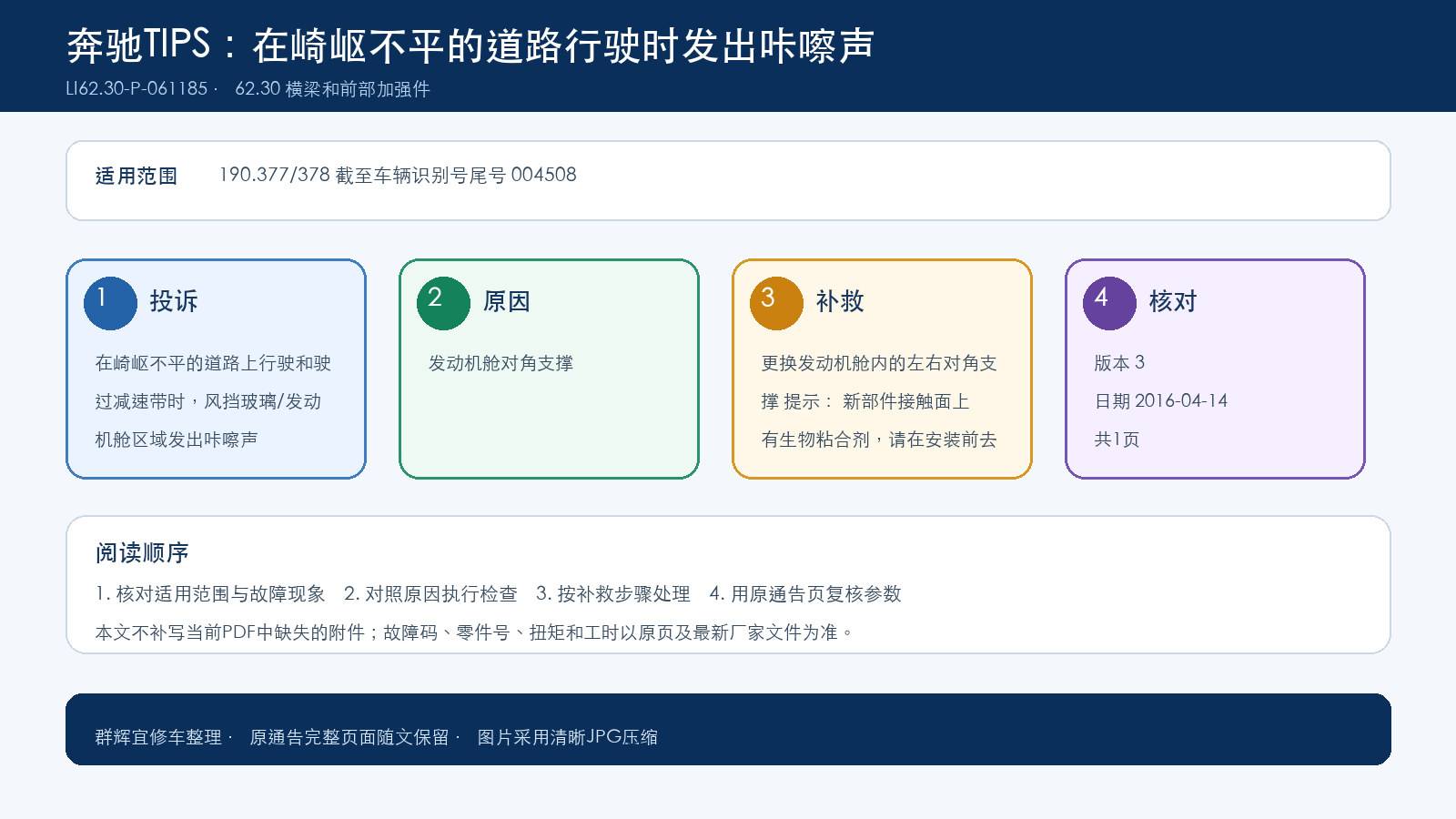
Task: Click the 适用范围 label
Action: [x=136, y=176]
